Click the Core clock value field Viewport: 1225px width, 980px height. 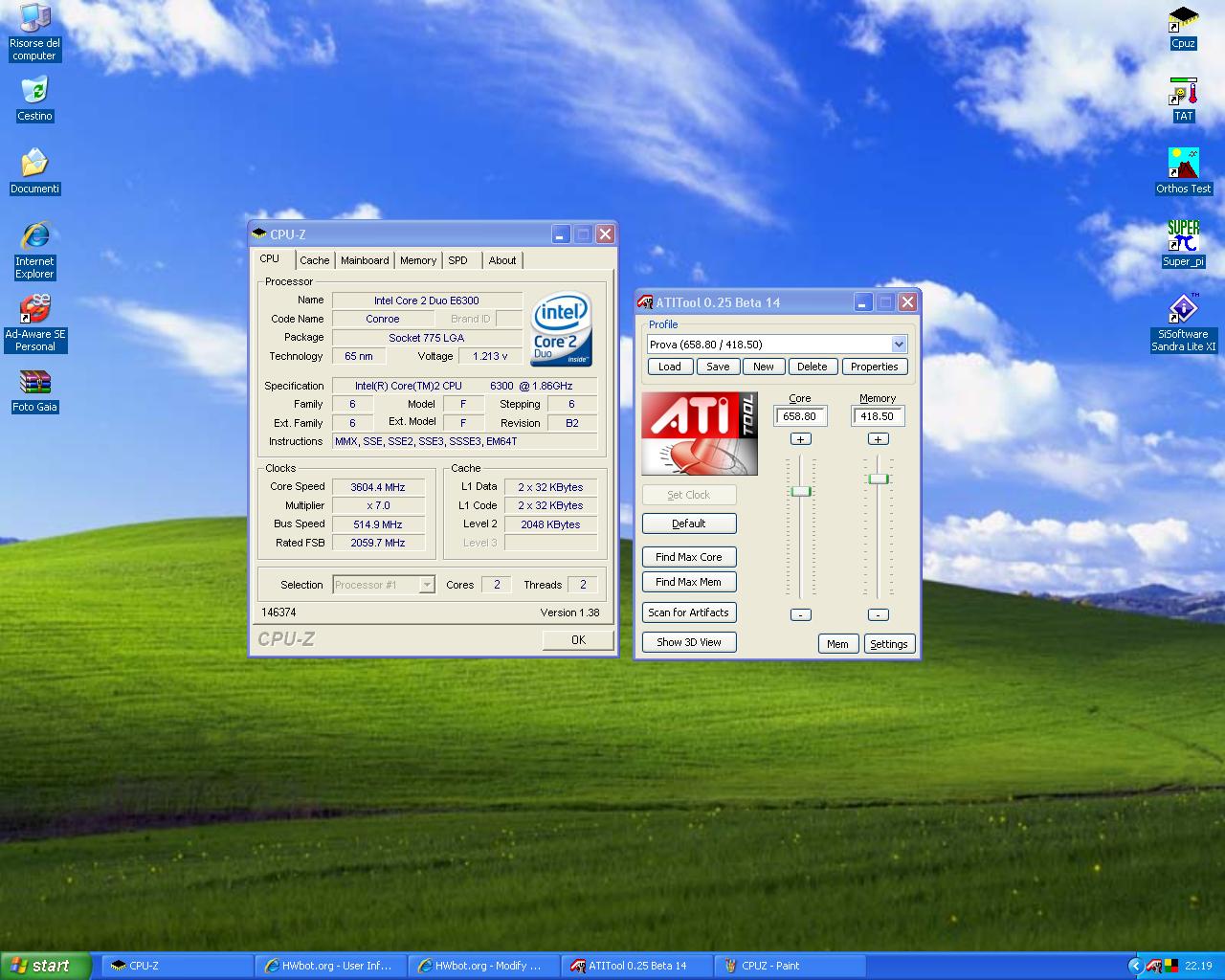coord(800,416)
